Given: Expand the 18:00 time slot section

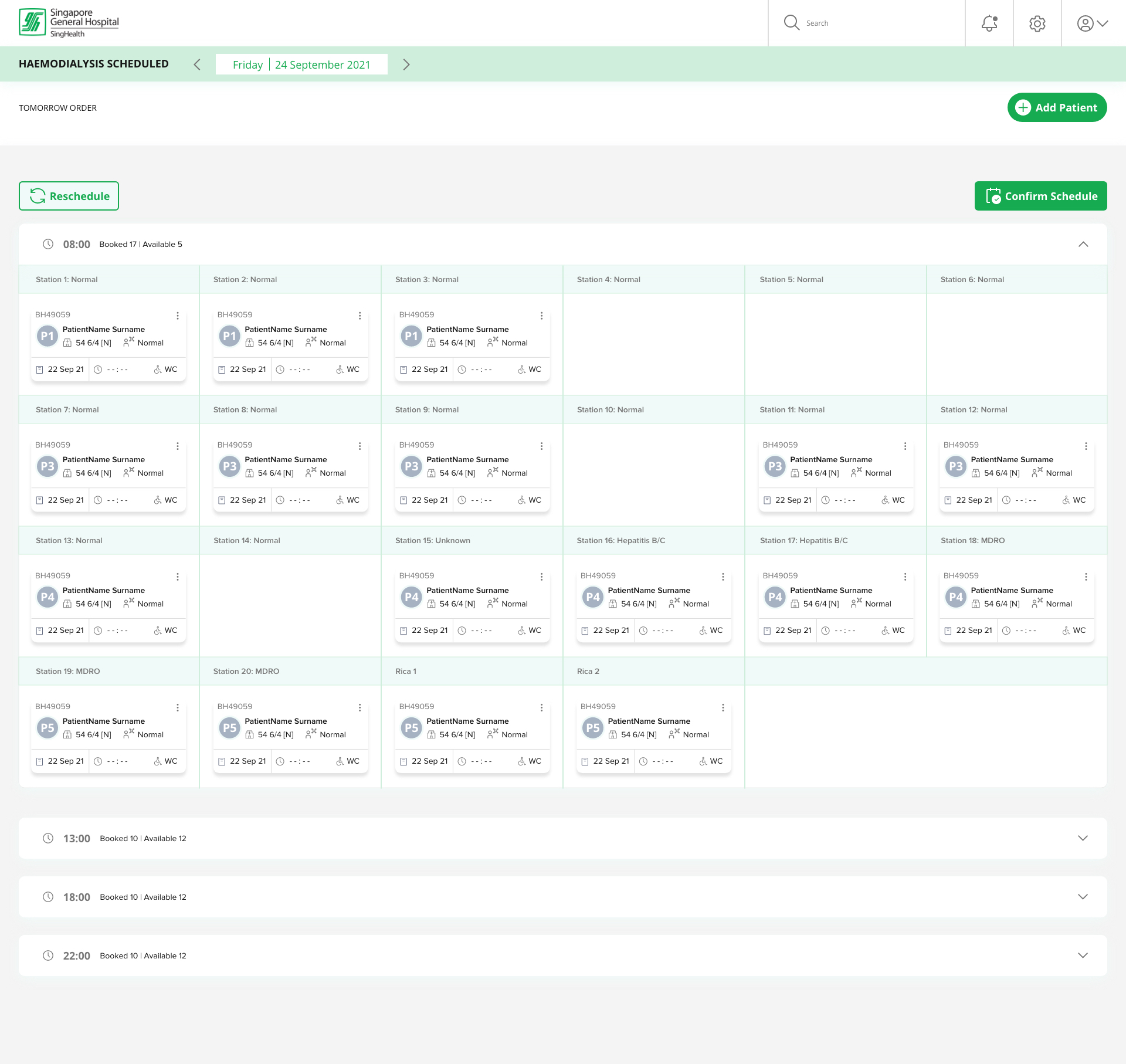Looking at the screenshot, I should pyautogui.click(x=1083, y=897).
